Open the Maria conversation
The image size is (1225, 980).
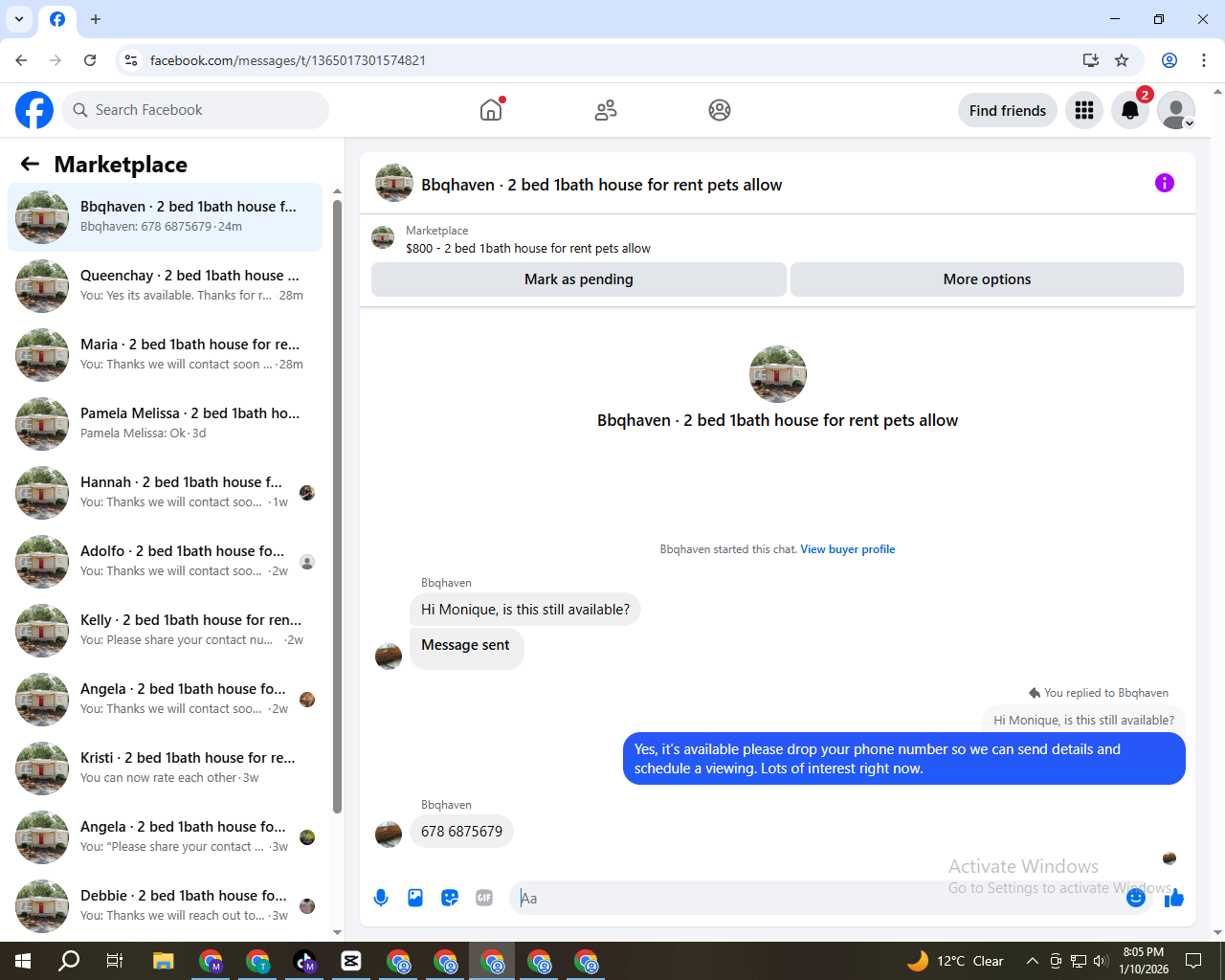coord(165,355)
